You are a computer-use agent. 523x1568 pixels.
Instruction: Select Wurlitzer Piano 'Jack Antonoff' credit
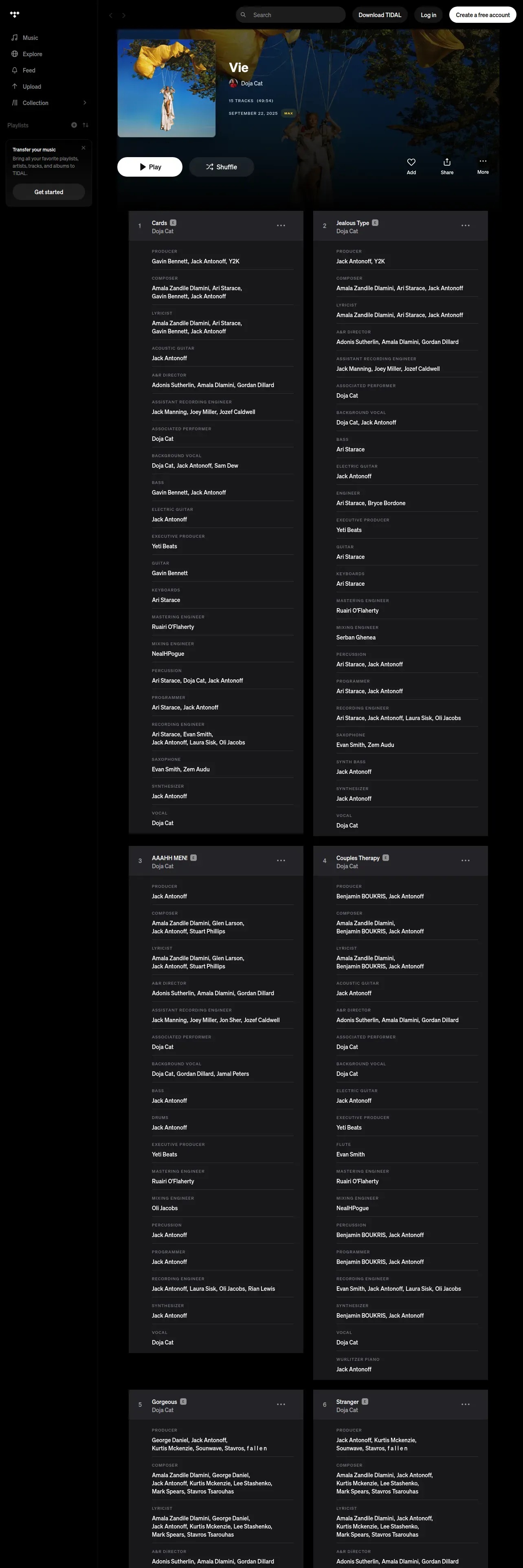(354, 1369)
